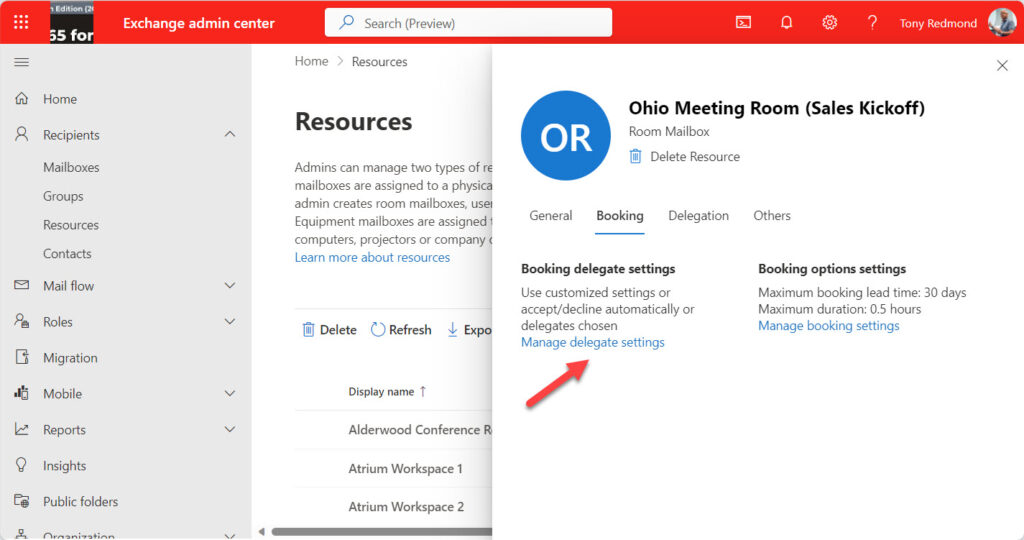Click the Mail flow envelope icon
This screenshot has height=540, width=1024.
point(22,285)
